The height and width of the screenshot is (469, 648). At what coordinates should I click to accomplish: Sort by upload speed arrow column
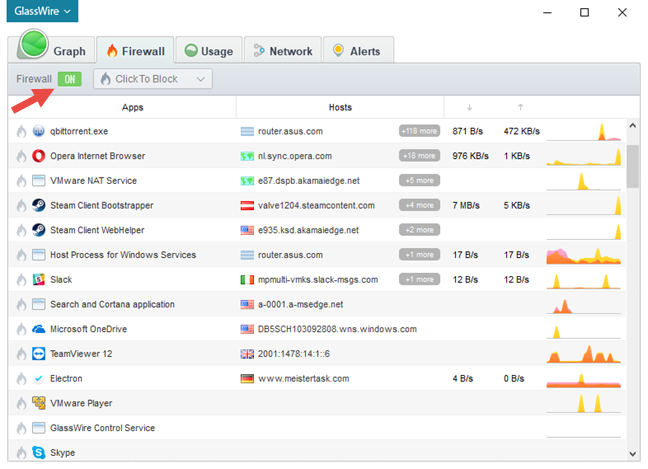click(520, 107)
